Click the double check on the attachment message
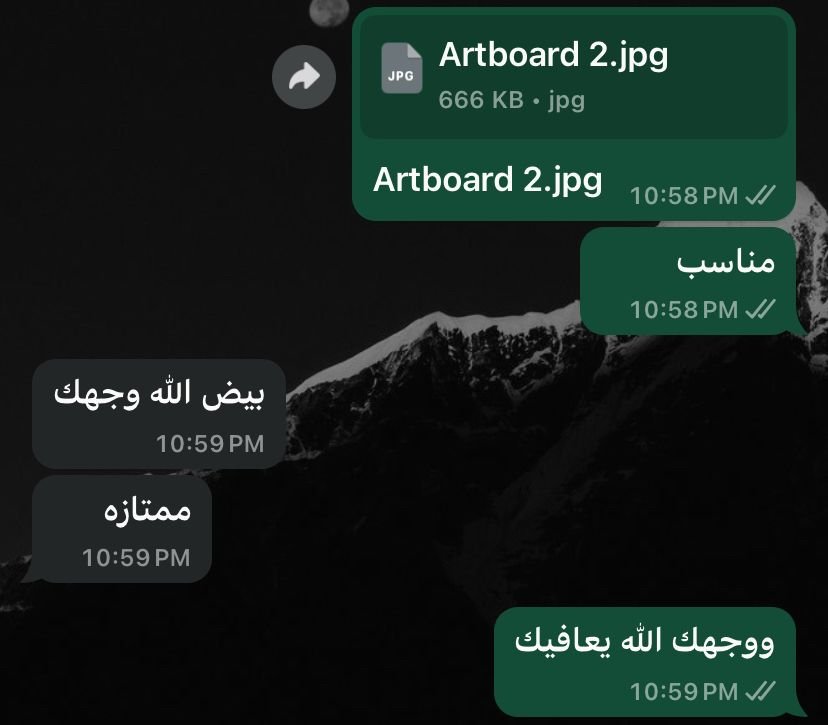 coord(760,195)
